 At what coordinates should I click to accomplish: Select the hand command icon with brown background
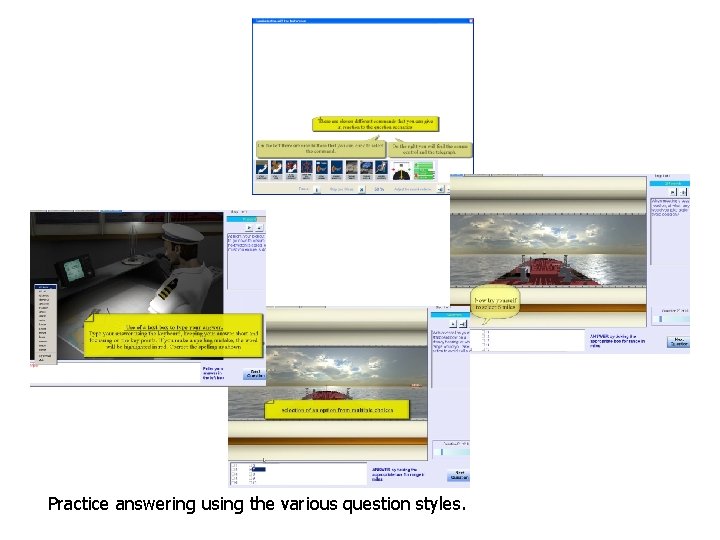point(276,169)
